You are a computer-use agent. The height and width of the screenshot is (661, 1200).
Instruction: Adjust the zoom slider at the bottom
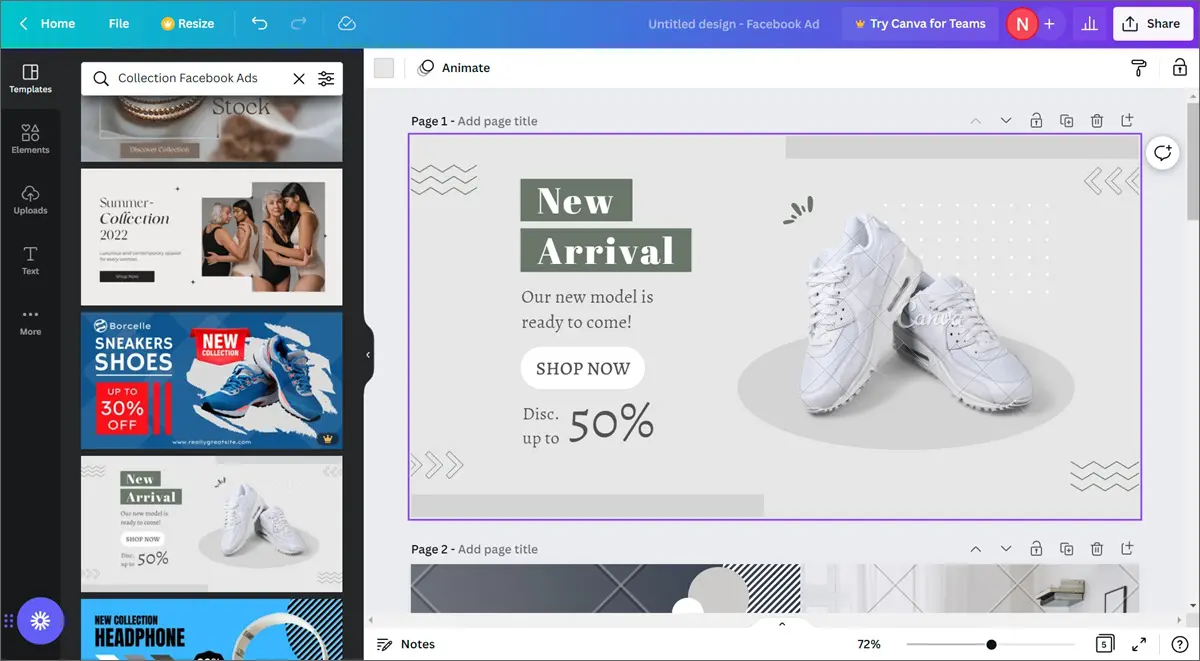[990, 644]
